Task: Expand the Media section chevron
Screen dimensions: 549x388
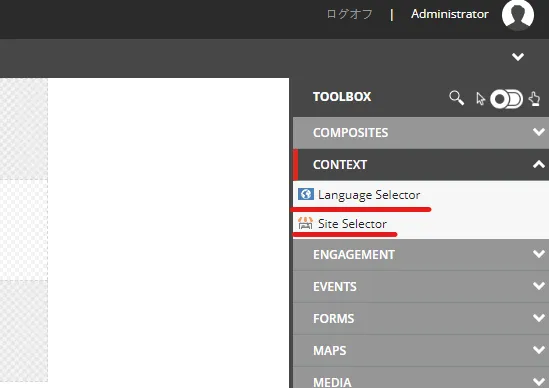Action: coord(538,381)
